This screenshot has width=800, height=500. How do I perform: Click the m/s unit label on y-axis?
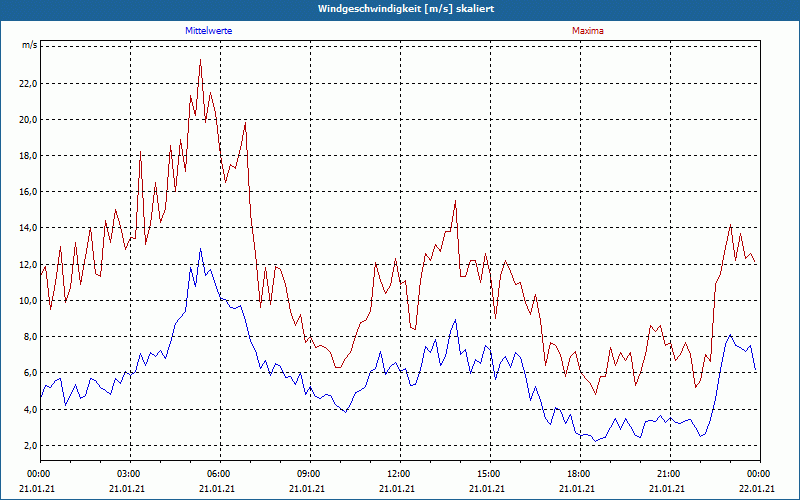(30, 45)
